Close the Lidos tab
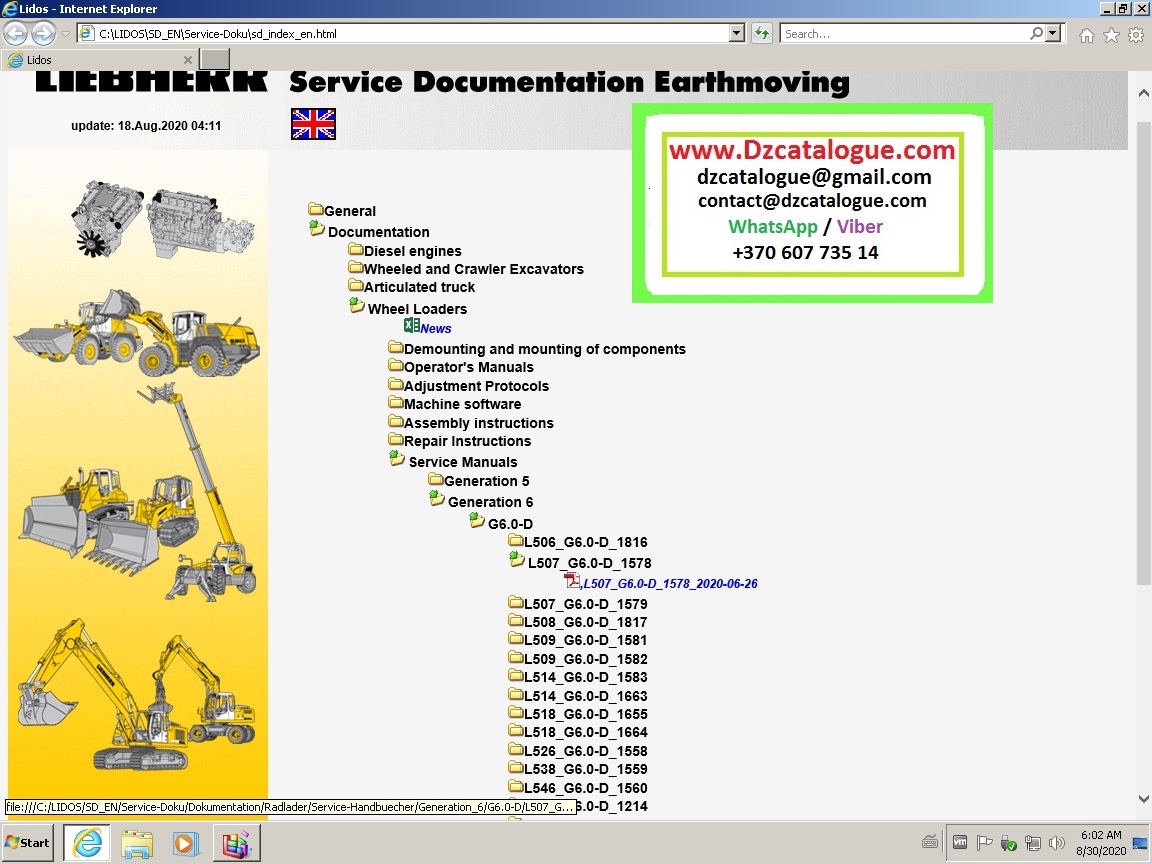The width and height of the screenshot is (1152, 864). (x=187, y=60)
